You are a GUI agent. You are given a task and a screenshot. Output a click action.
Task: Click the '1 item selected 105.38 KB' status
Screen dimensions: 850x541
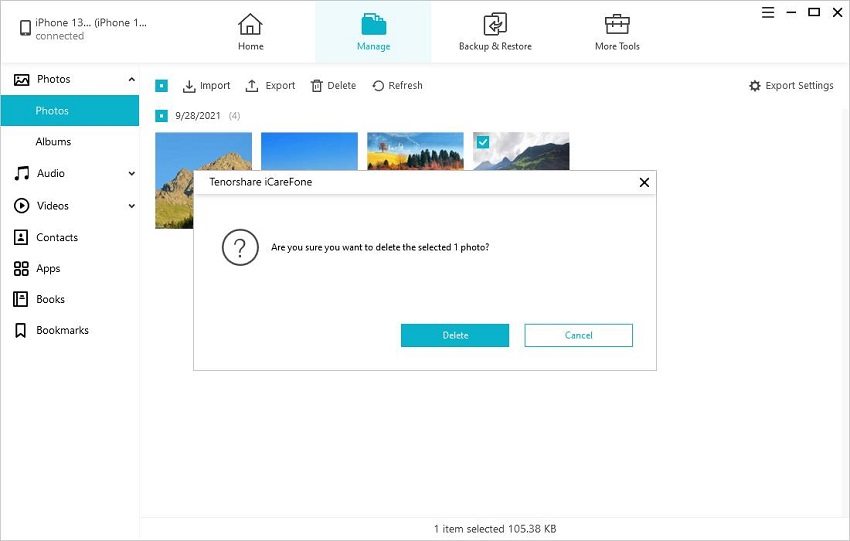click(x=495, y=529)
